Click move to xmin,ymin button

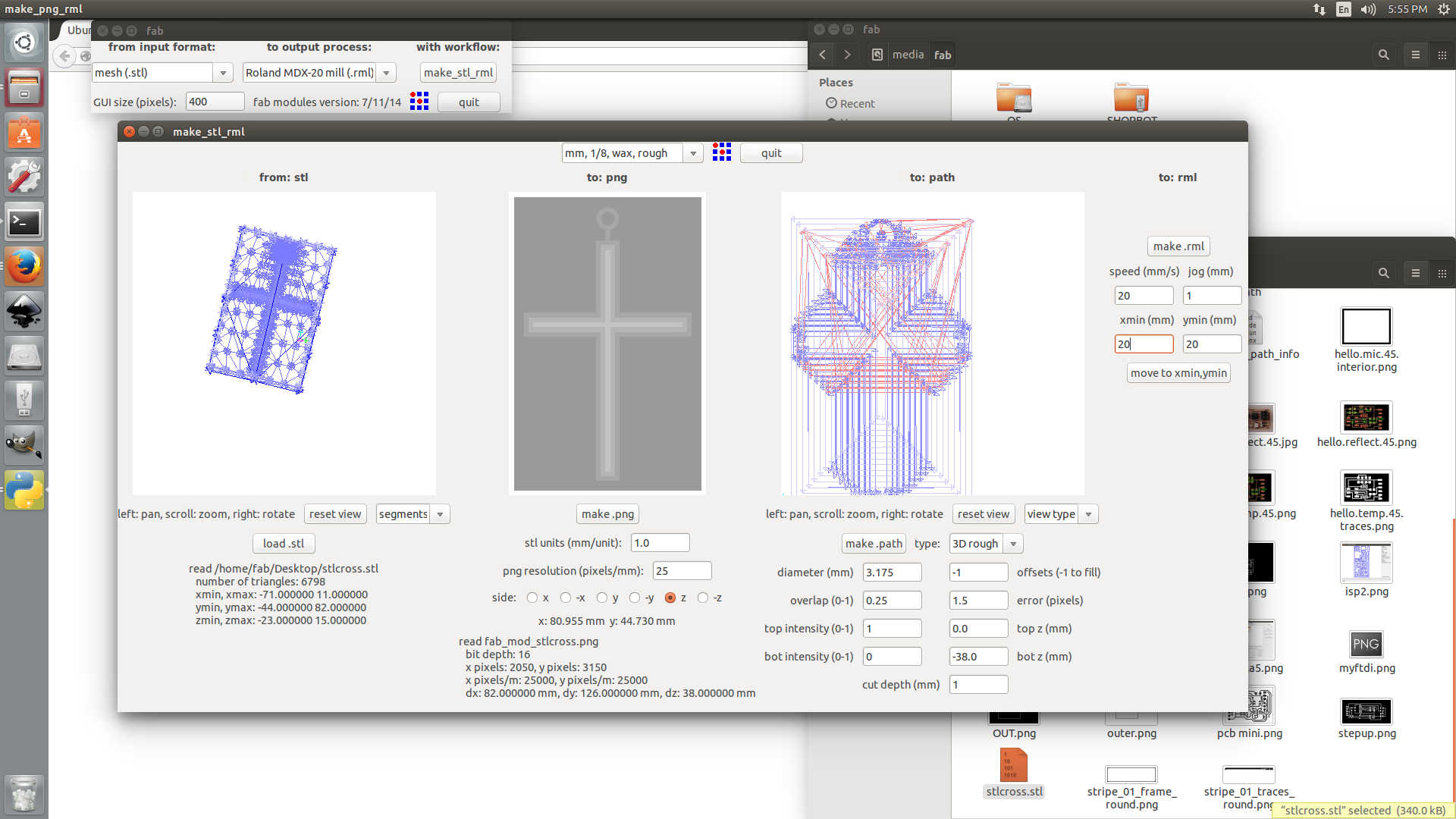click(1178, 373)
